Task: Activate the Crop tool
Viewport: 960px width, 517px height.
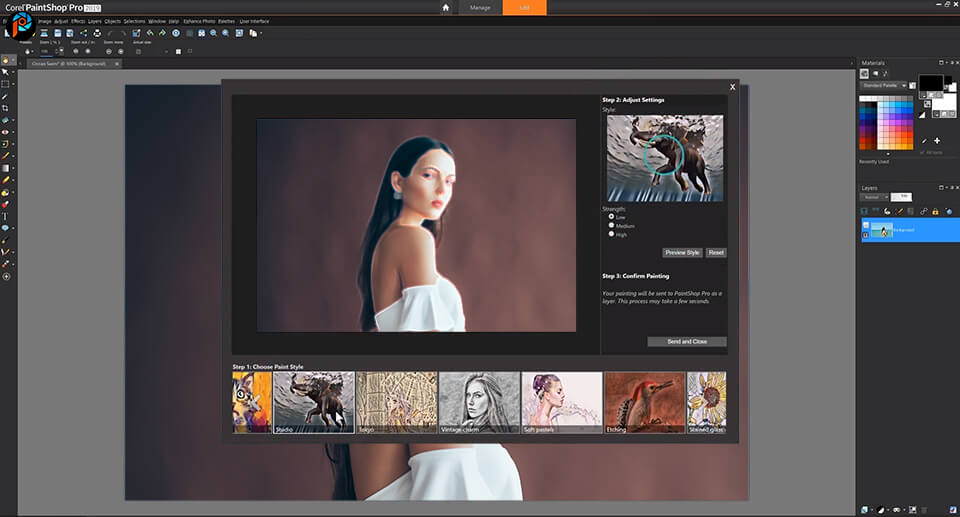Action: click(x=6, y=108)
